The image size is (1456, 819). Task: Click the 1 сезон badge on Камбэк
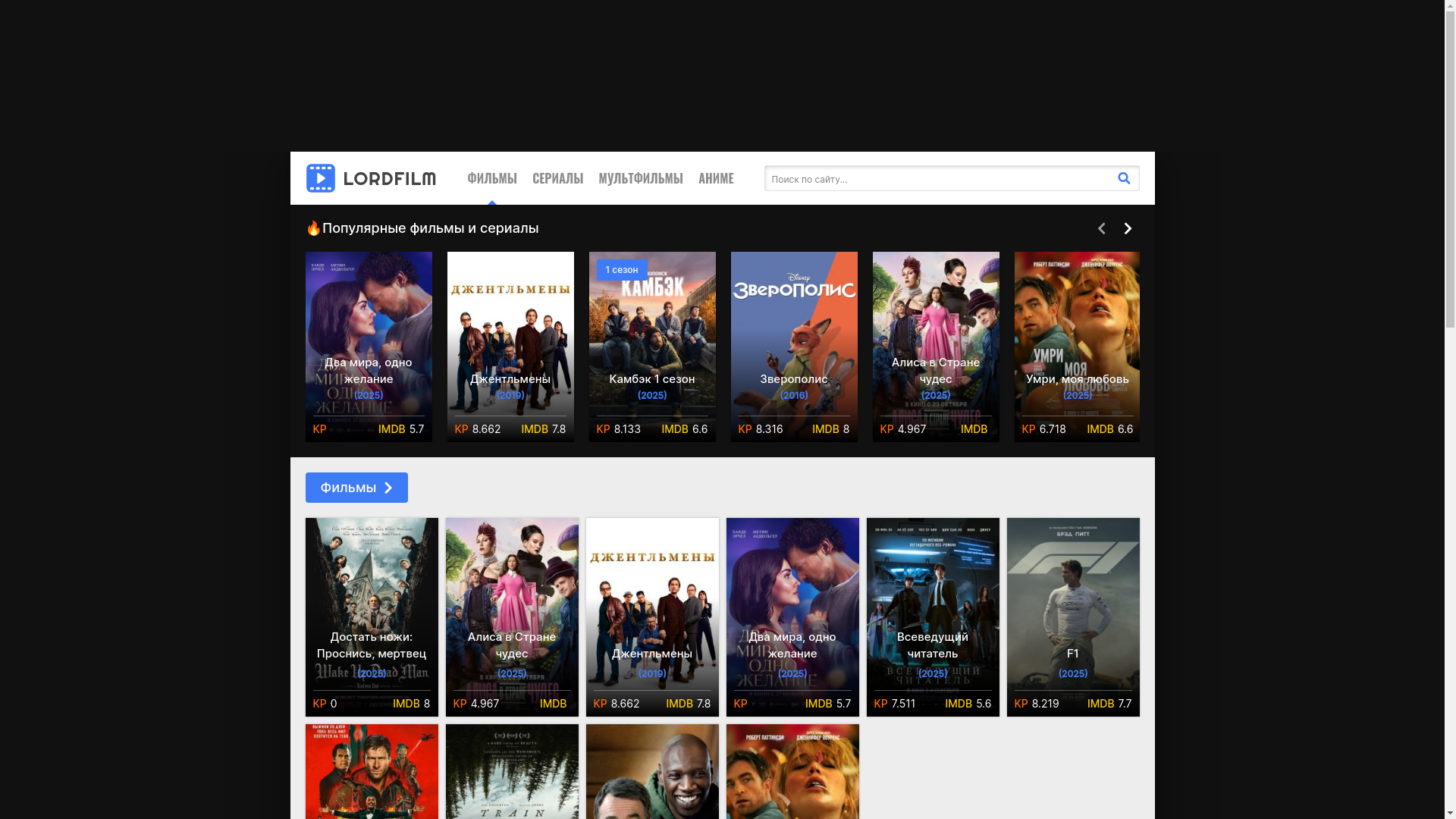pos(622,270)
